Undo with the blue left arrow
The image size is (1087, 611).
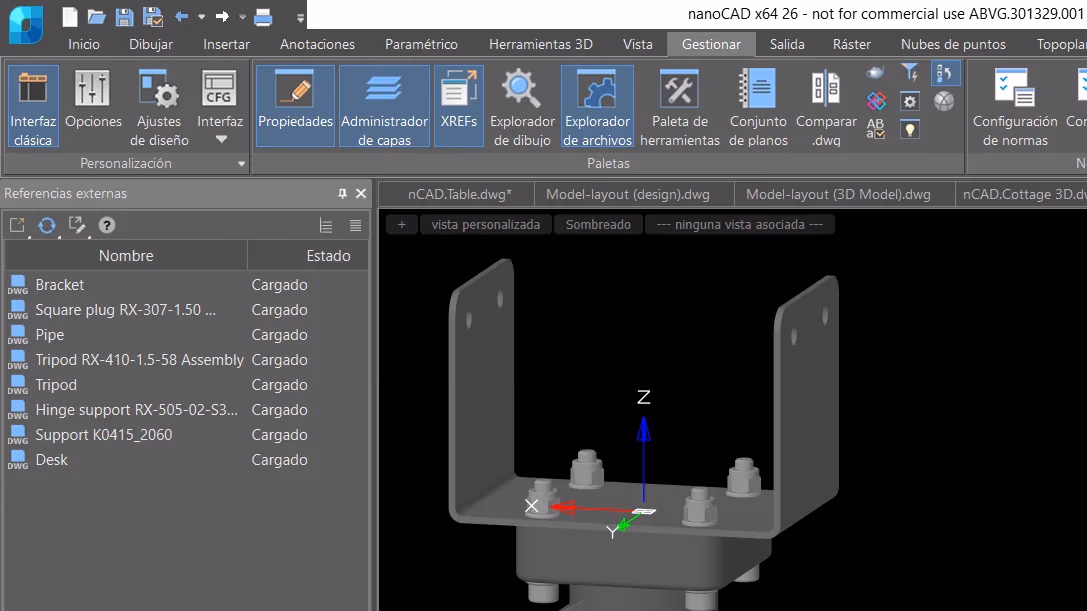click(x=182, y=17)
